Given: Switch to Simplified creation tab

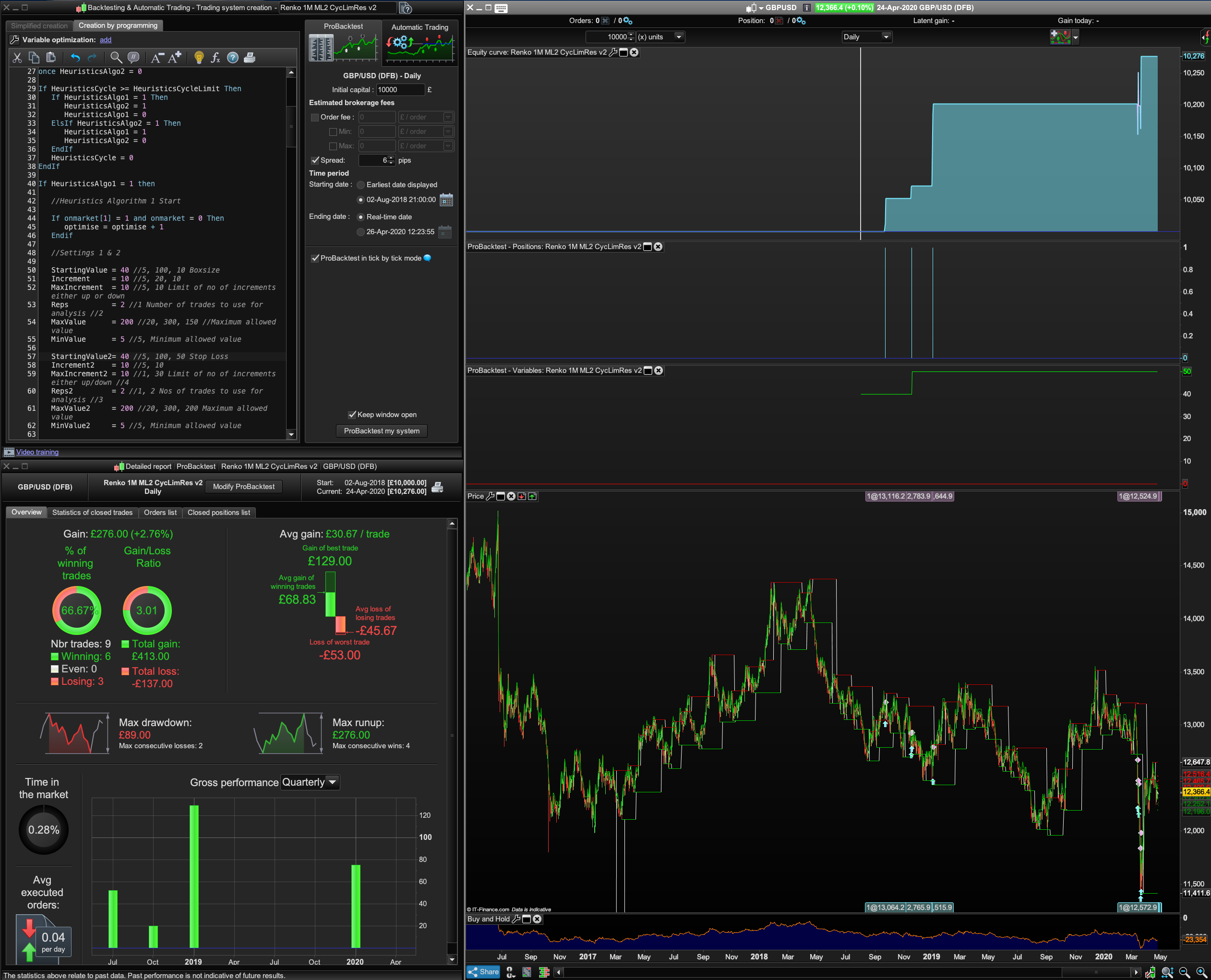Looking at the screenshot, I should [39, 26].
